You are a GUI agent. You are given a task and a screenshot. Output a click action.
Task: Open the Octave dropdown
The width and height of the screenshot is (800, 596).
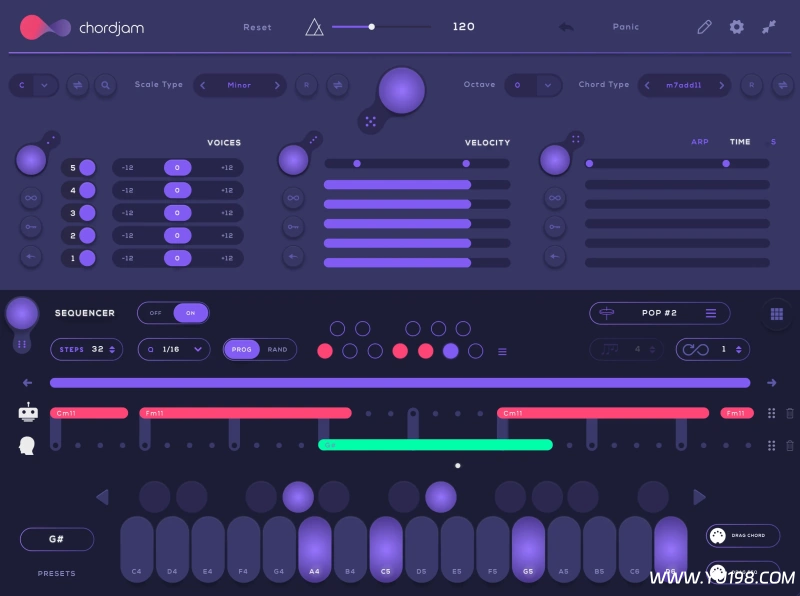click(533, 86)
